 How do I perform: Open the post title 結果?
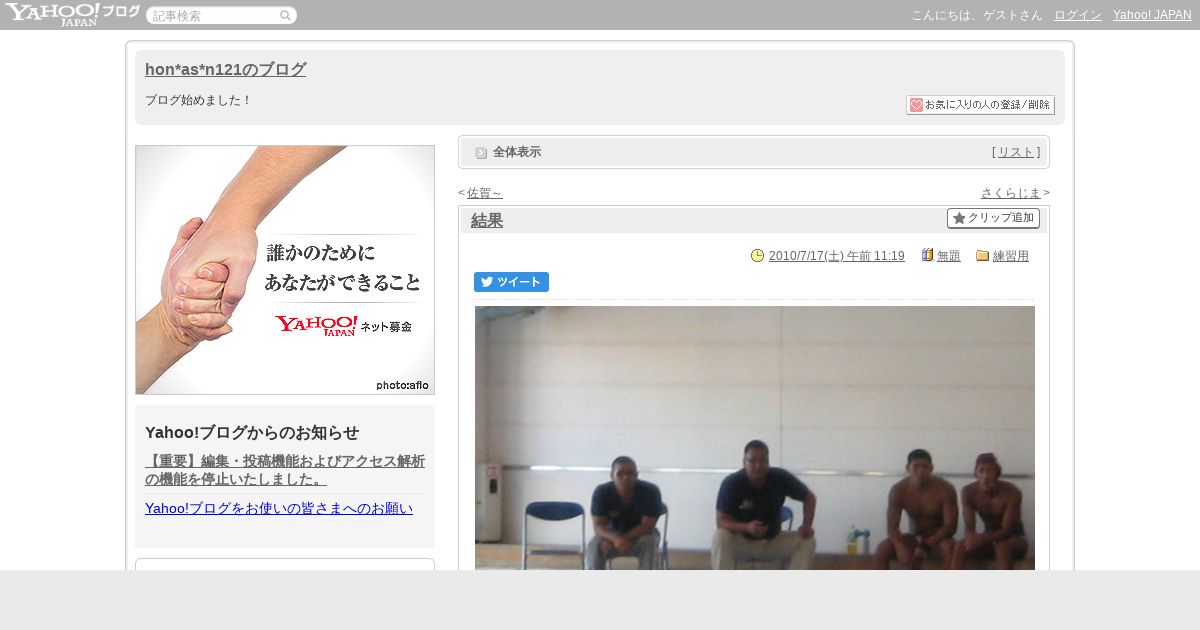click(487, 221)
